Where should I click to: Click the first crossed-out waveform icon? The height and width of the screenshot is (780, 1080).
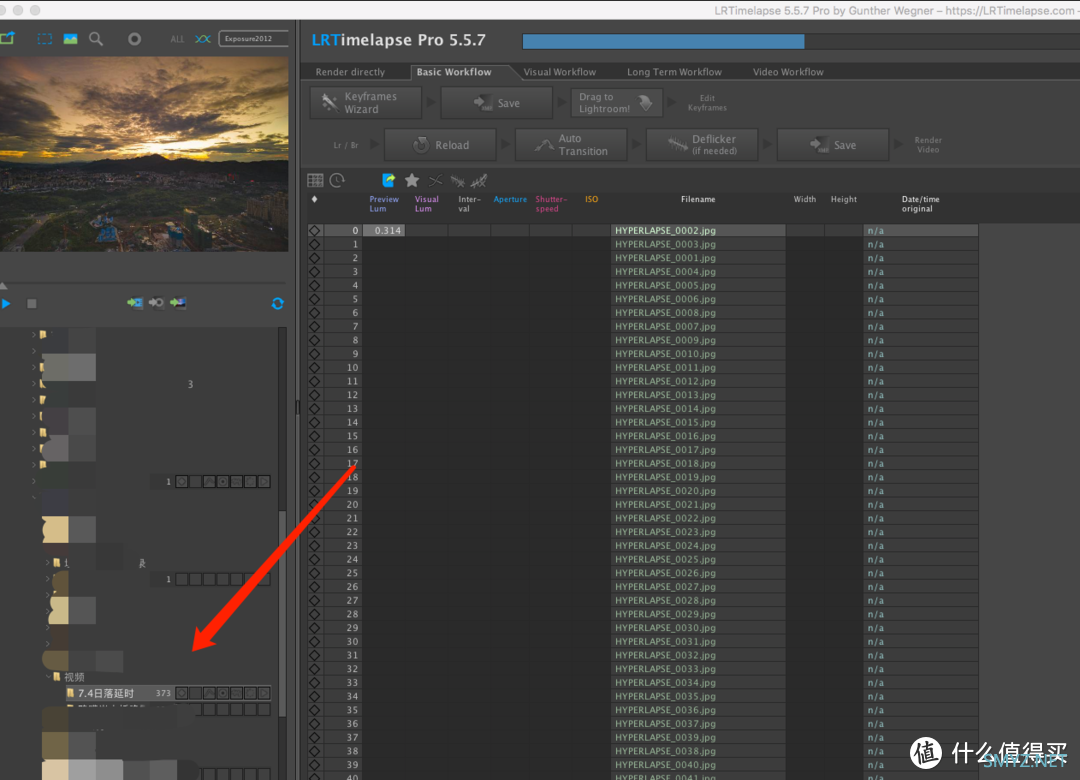(x=457, y=181)
